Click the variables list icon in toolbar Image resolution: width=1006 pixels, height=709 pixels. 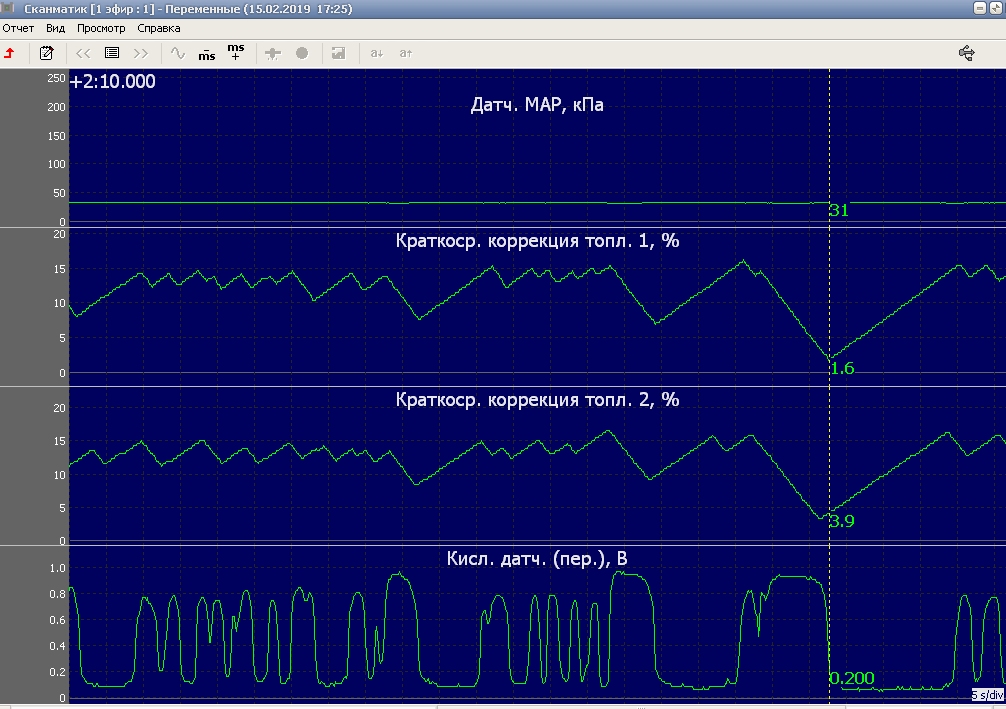pos(112,53)
